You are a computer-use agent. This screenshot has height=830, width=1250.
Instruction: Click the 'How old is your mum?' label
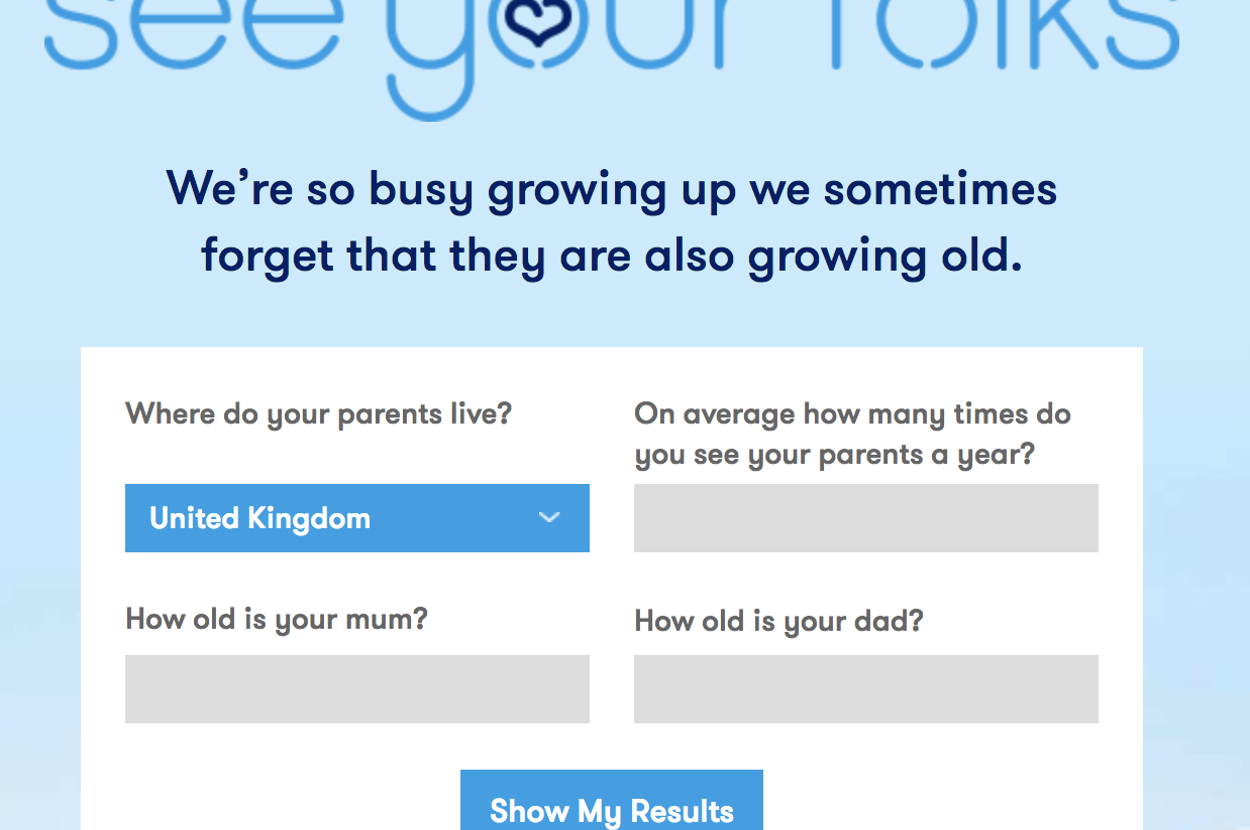point(276,619)
